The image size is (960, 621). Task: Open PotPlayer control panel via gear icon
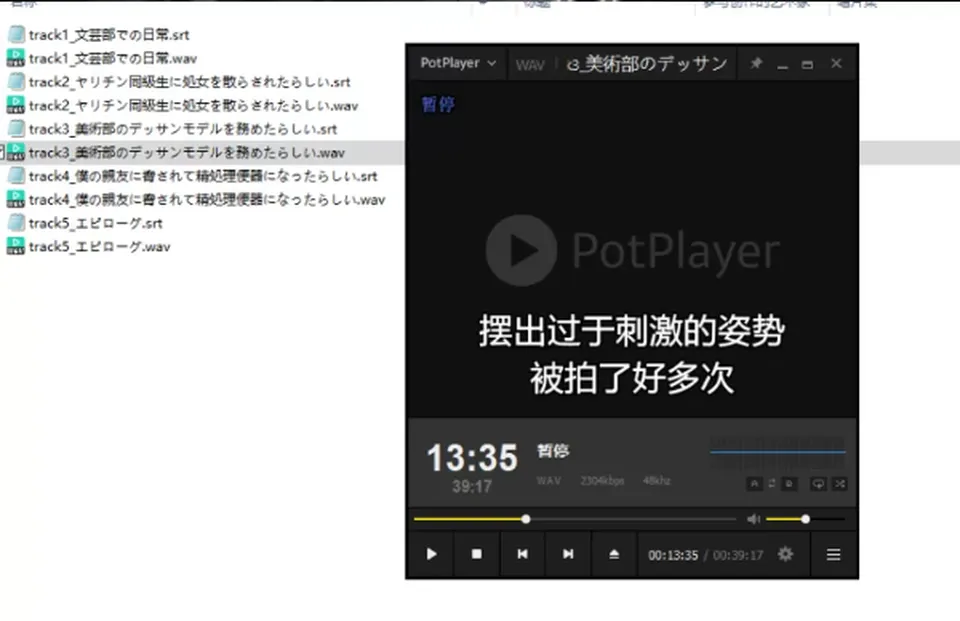(786, 554)
